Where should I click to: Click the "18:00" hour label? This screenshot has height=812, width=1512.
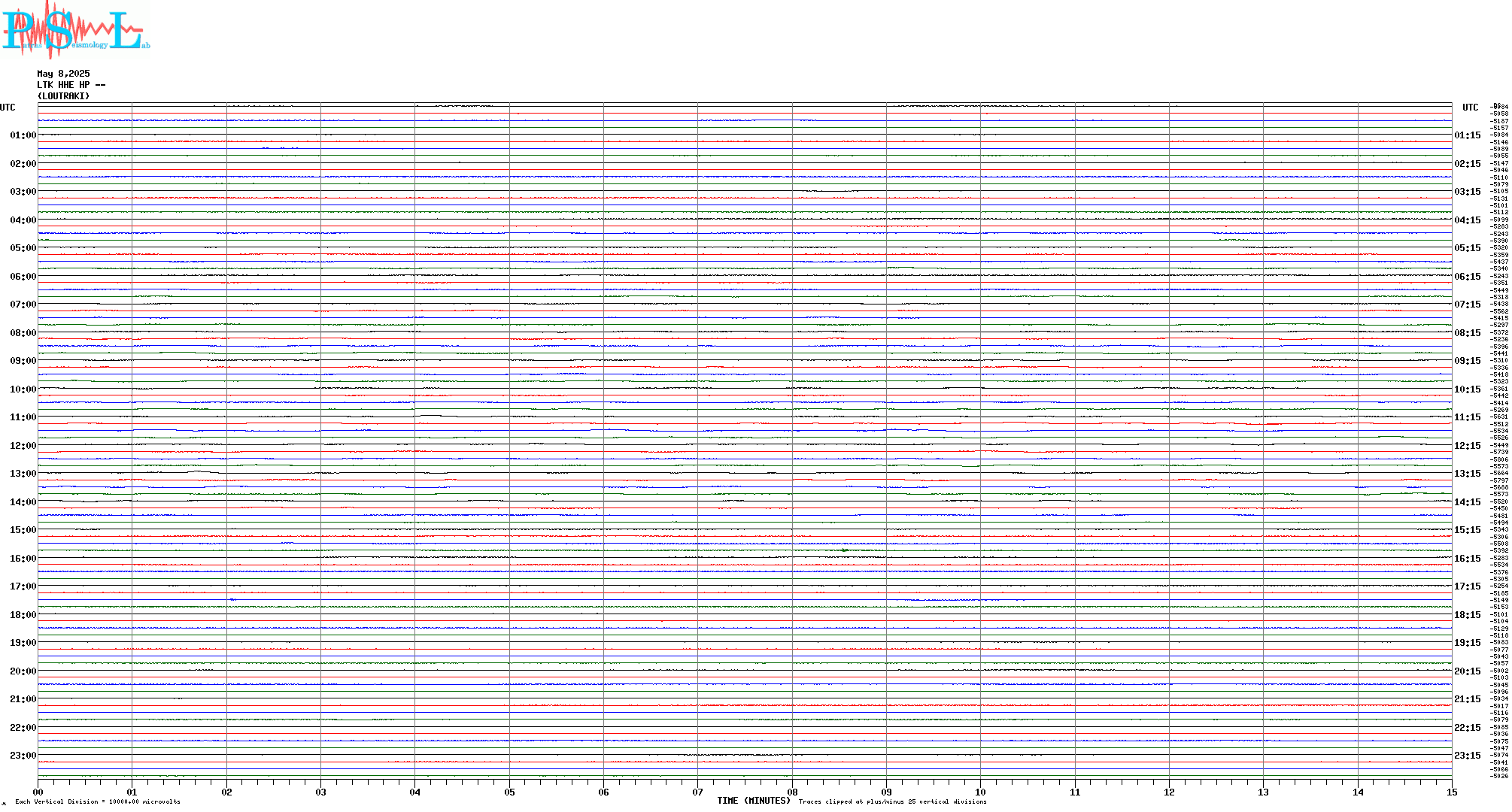[x=23, y=615]
